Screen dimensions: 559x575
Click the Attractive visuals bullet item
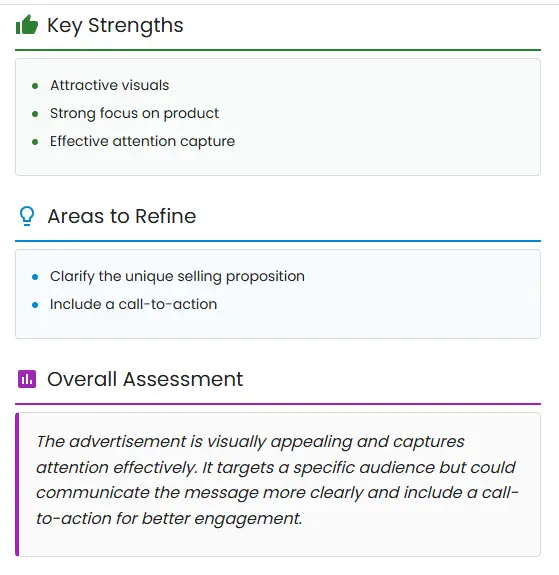[110, 85]
